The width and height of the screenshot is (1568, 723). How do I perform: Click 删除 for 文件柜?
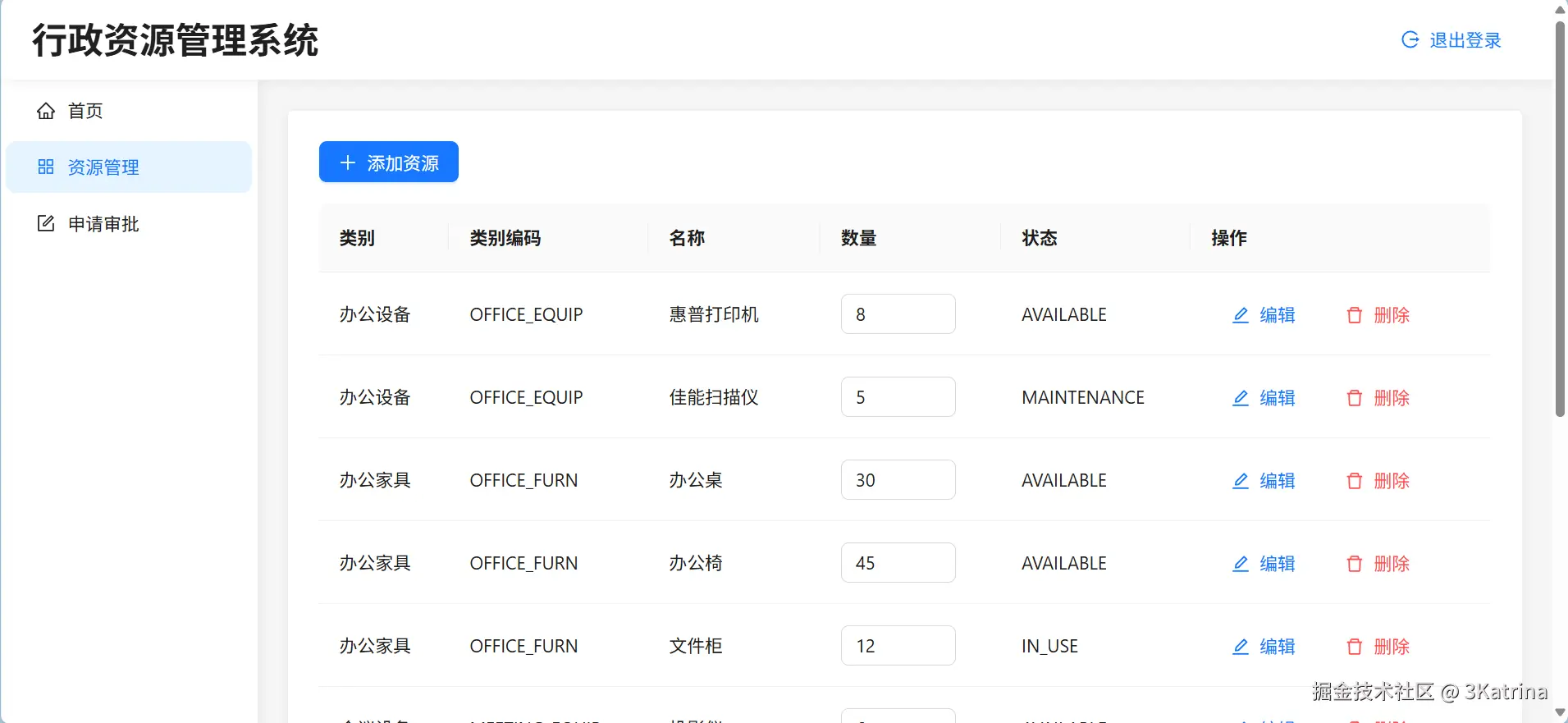(x=1378, y=647)
